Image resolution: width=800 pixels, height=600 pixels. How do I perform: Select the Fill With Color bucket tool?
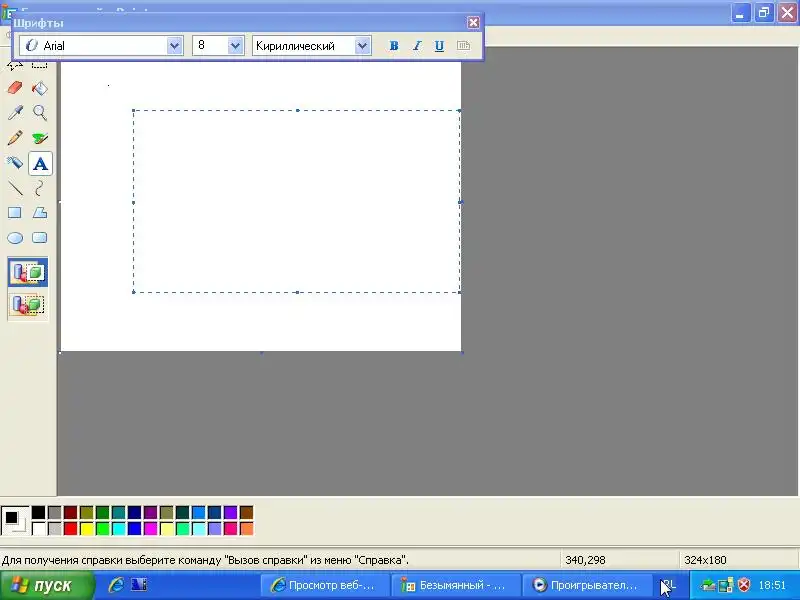pyautogui.click(x=40, y=88)
